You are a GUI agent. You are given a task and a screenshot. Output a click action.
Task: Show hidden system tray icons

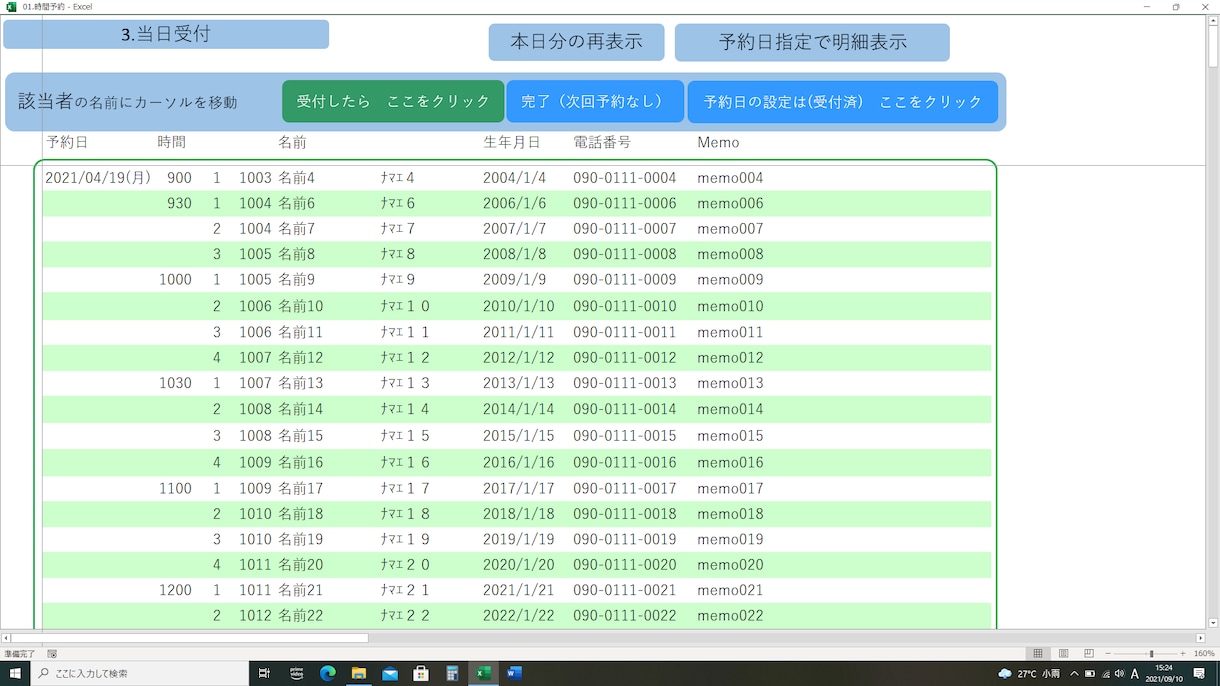coord(1075,674)
